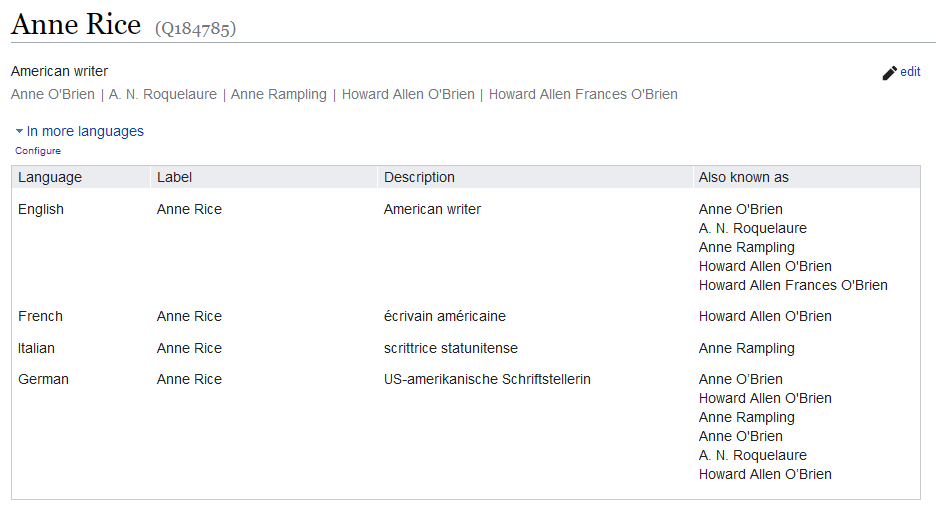Click the 'A. N. Roquelaure' alias in header
The height and width of the screenshot is (508, 936).
pos(163,94)
